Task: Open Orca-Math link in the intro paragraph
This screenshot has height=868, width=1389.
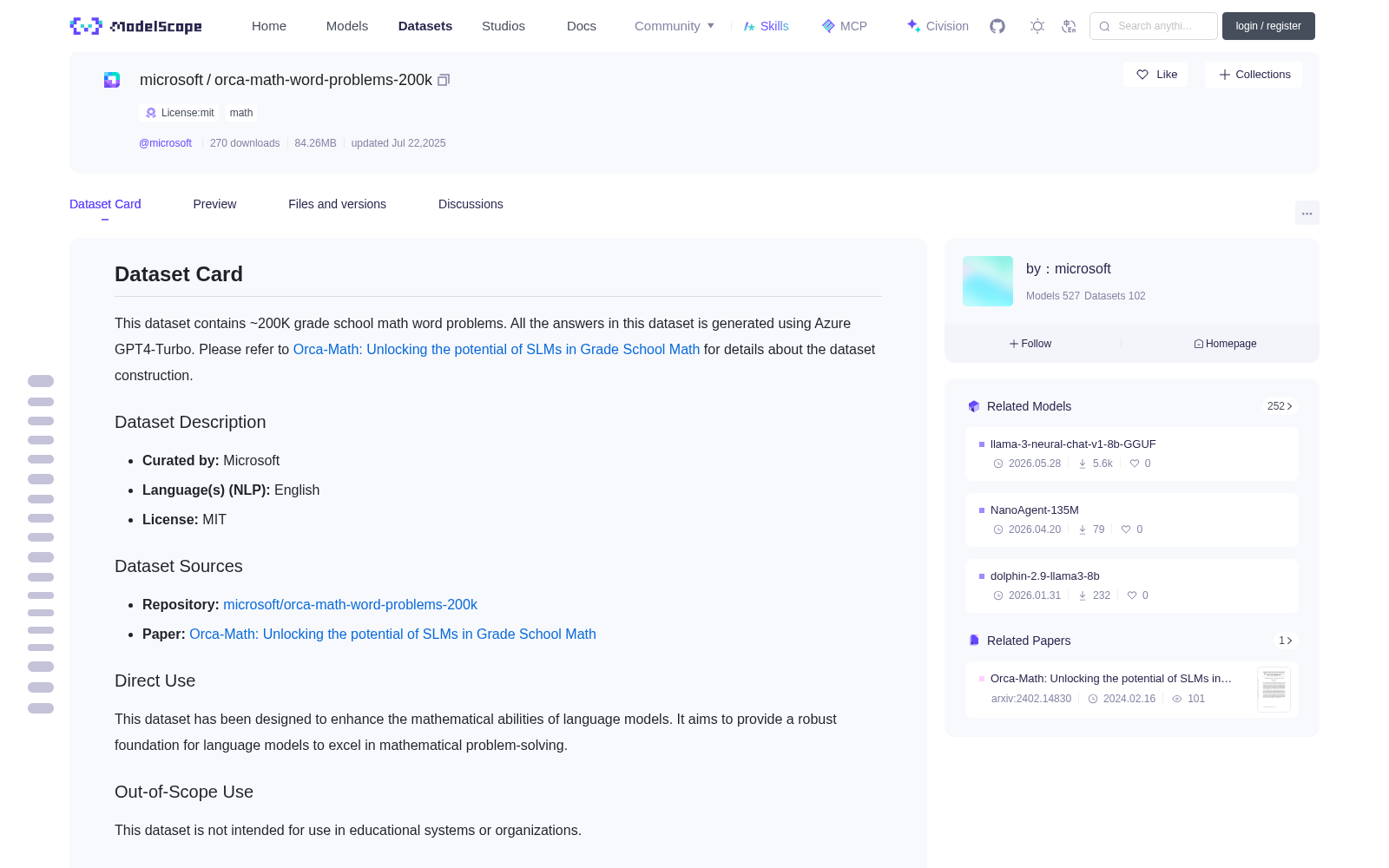Action: point(497,349)
